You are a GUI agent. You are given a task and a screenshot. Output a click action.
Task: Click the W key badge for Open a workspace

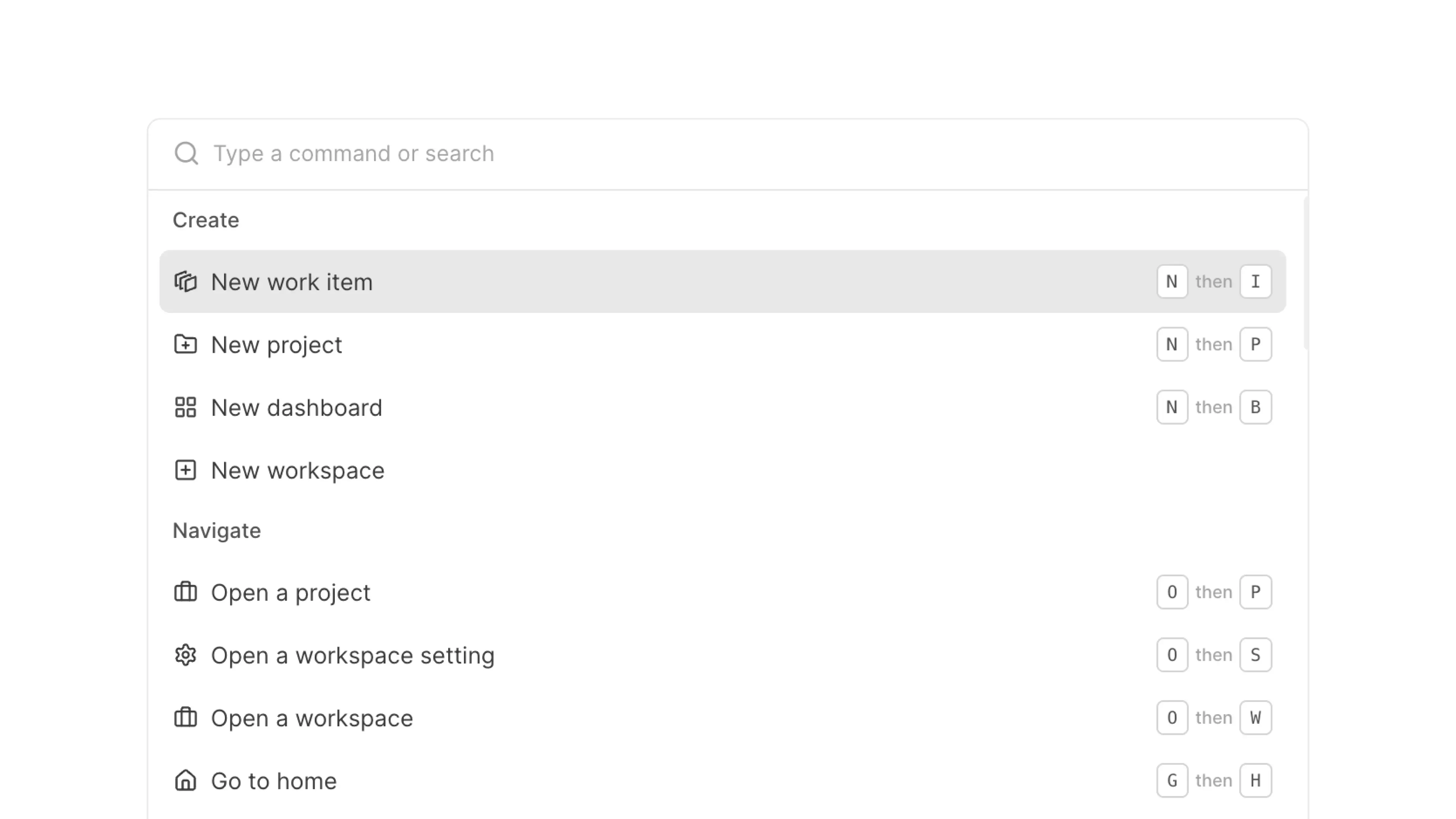[1255, 717]
